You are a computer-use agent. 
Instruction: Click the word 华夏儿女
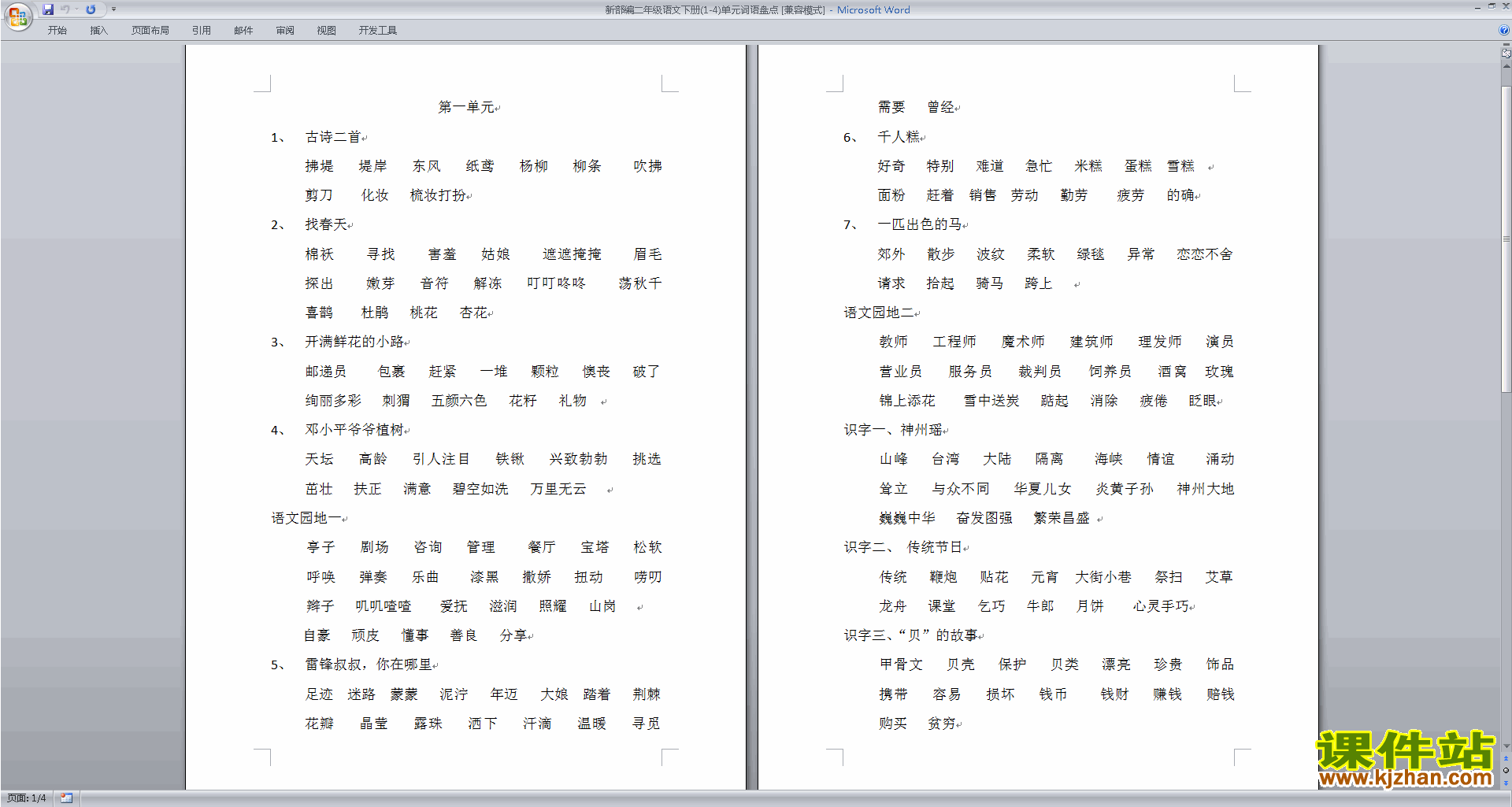[x=1043, y=489]
